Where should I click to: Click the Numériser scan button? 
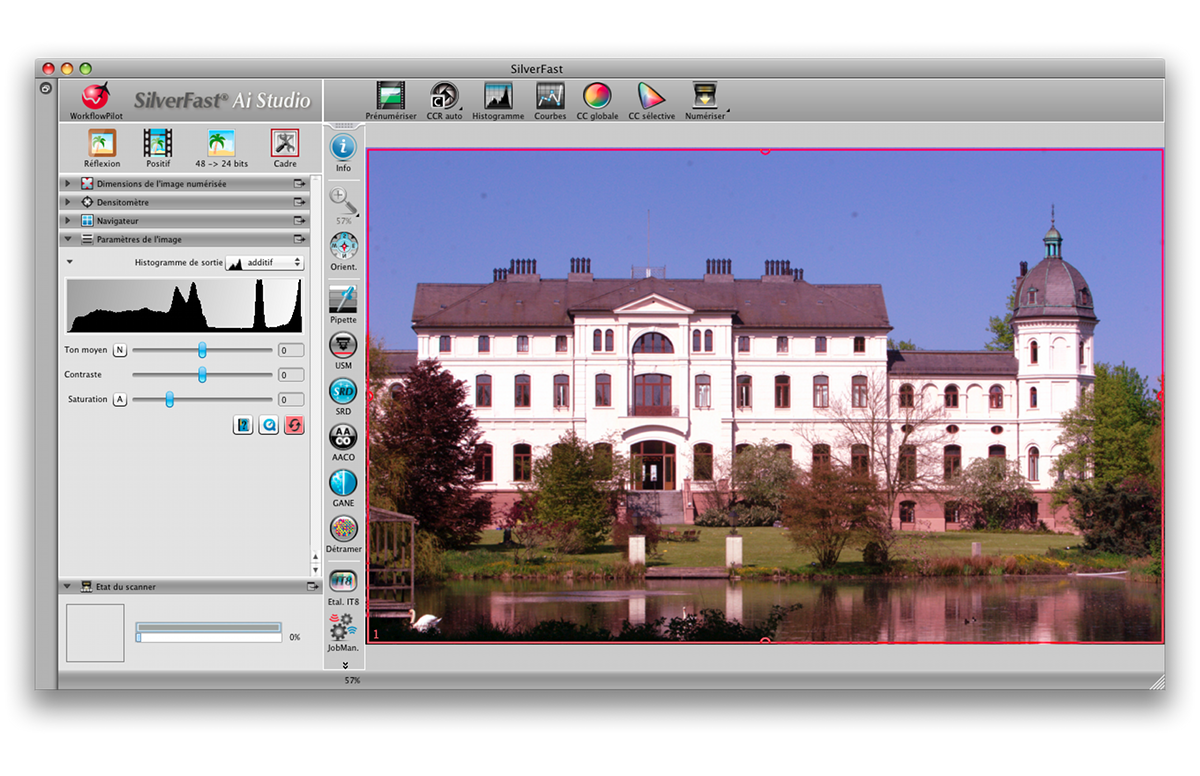(705, 96)
